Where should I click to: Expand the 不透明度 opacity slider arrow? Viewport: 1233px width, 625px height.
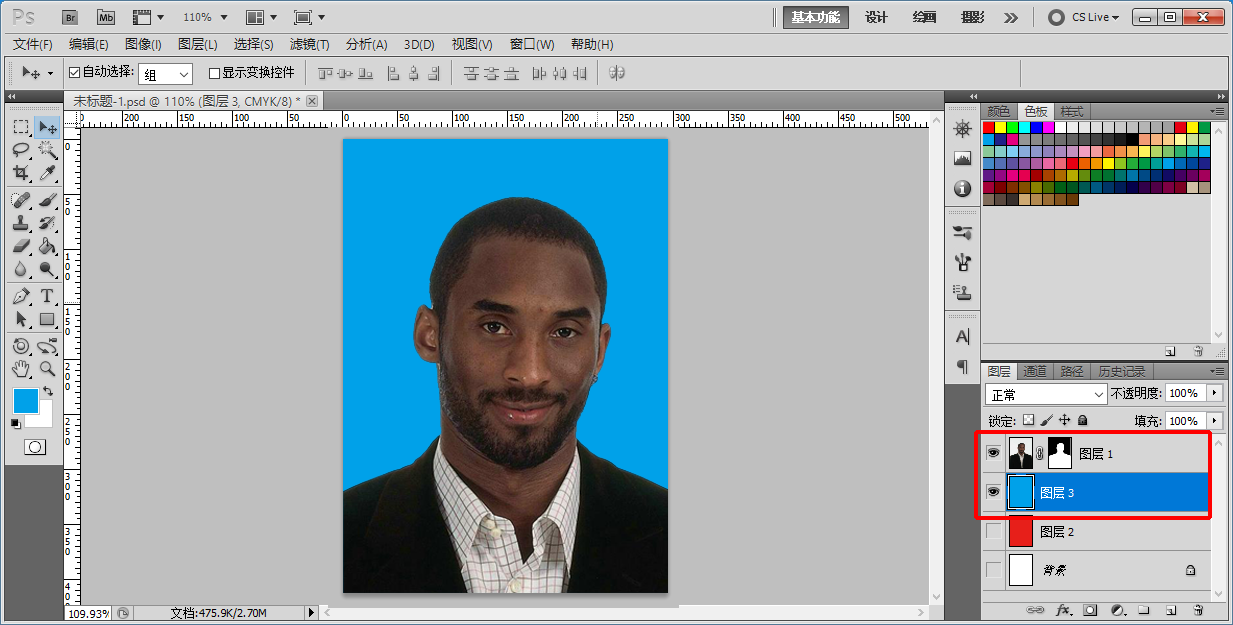pos(1214,394)
